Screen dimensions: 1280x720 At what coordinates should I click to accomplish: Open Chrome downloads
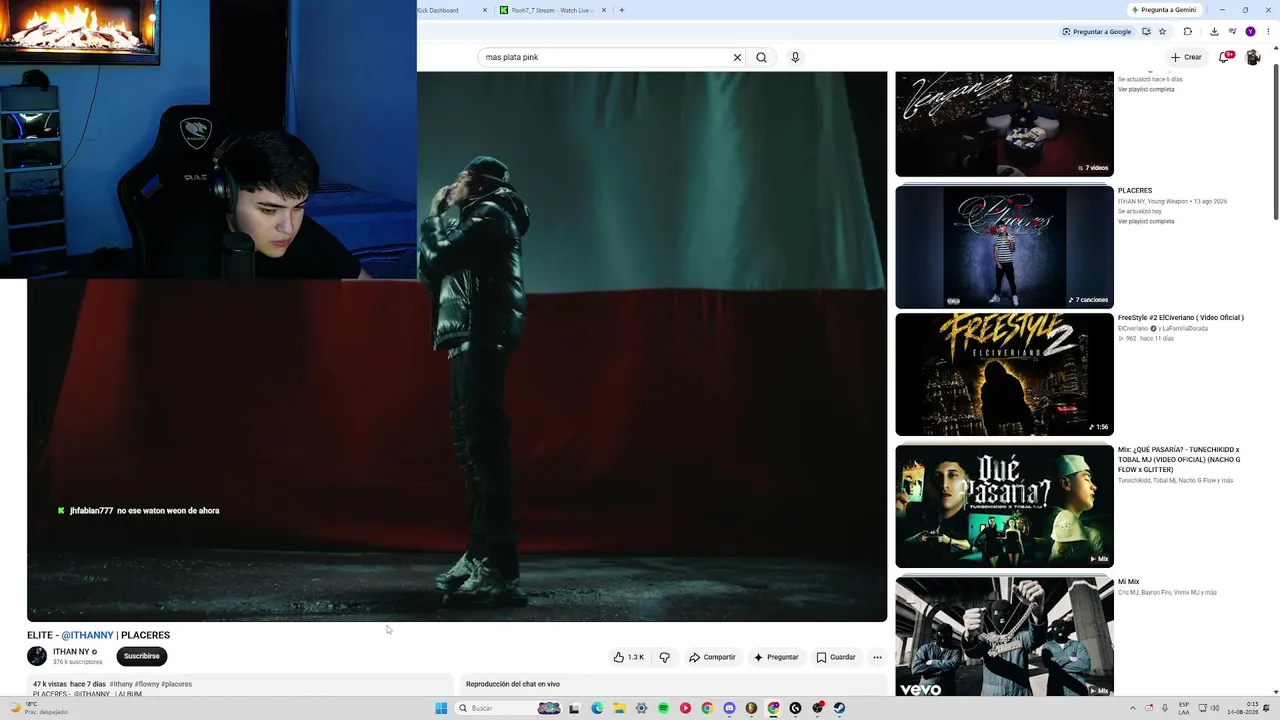[1214, 32]
